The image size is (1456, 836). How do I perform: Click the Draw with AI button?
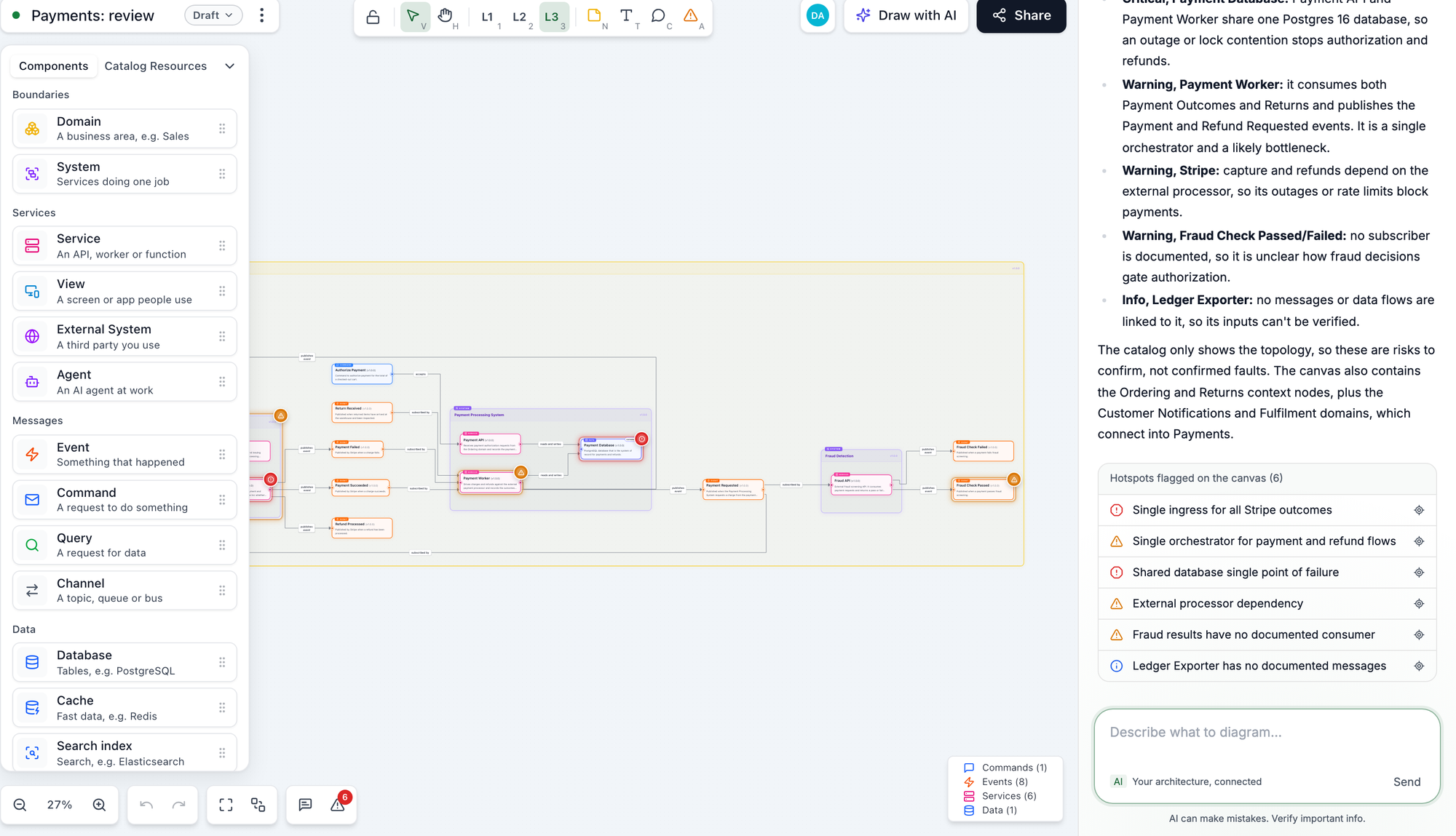pyautogui.click(x=906, y=15)
